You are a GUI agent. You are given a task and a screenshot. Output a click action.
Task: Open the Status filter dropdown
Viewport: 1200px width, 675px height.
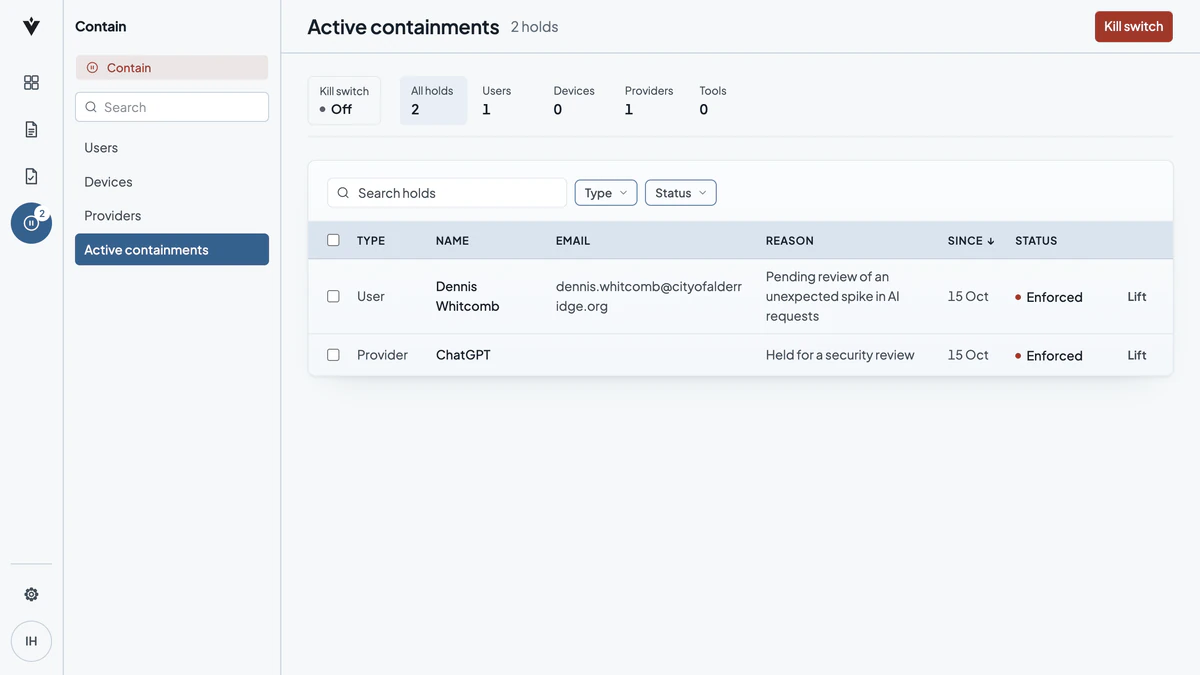pos(681,193)
